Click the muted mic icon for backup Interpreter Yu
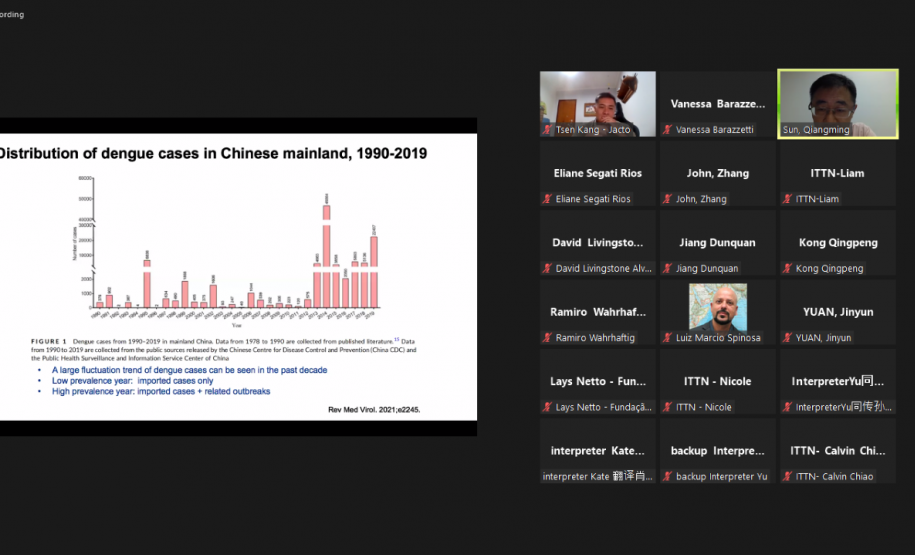Image resolution: width=915 pixels, height=555 pixels. point(668,476)
